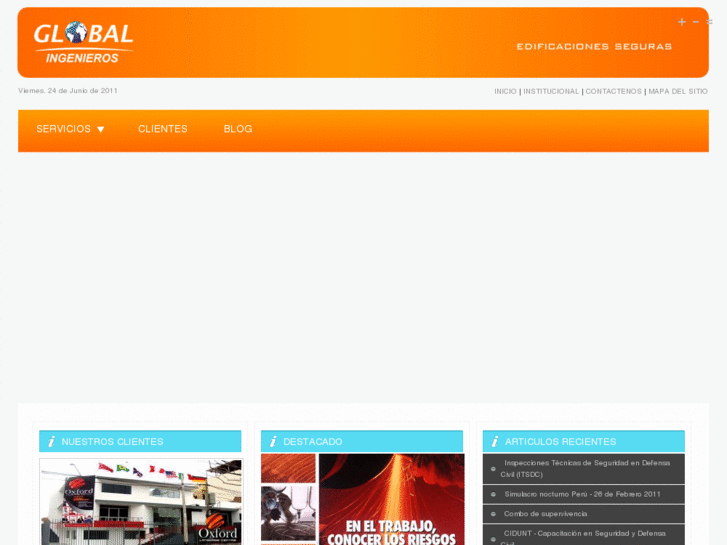Image resolution: width=727 pixels, height=545 pixels.
Task: Click the Nuestros Clientes heading
Action: click(x=112, y=442)
